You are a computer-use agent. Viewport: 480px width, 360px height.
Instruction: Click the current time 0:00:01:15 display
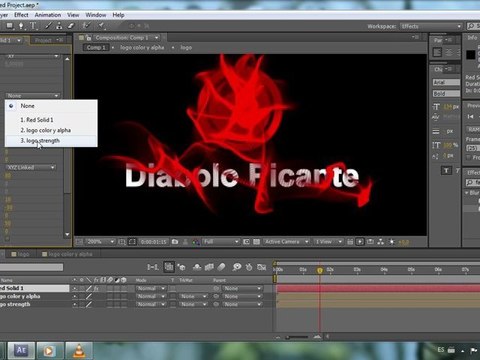point(153,242)
